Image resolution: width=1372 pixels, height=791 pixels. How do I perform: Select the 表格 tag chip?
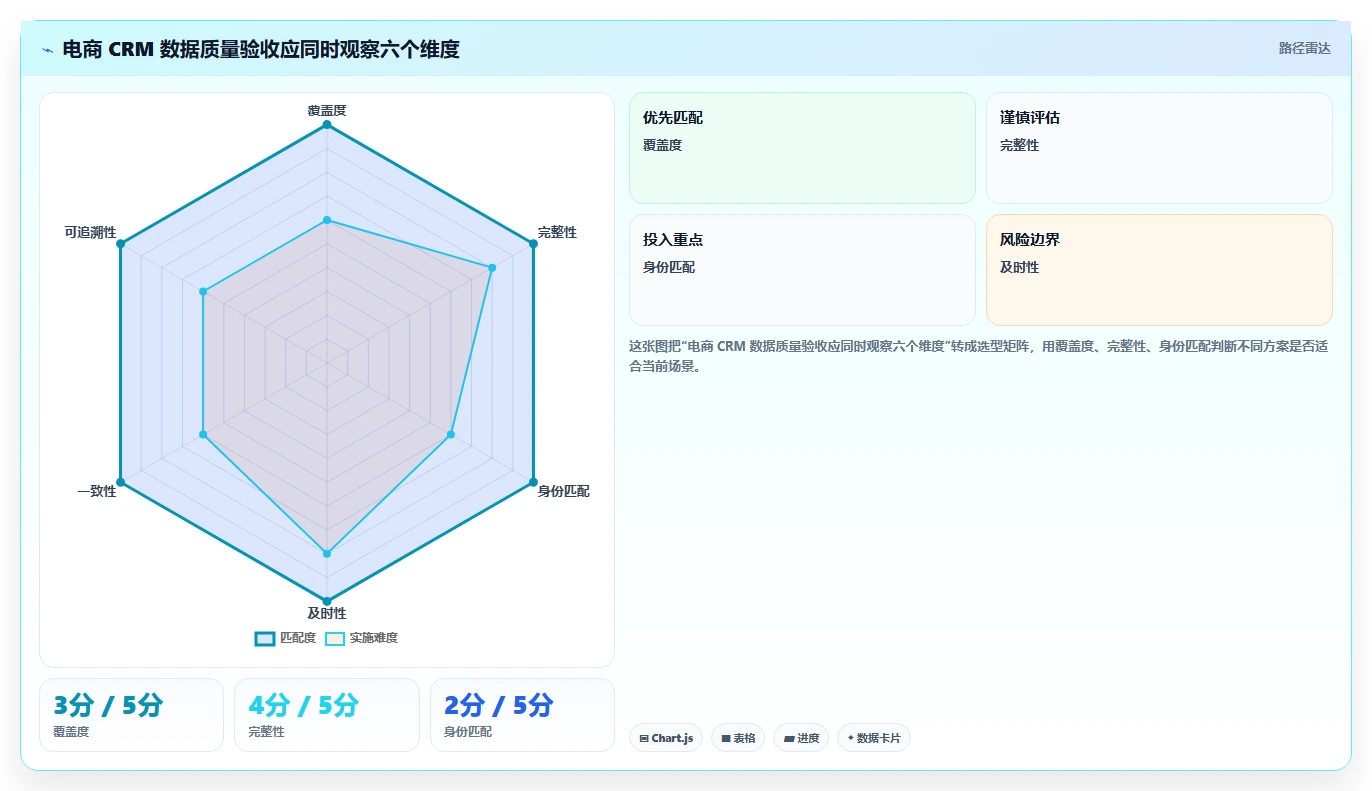tap(738, 738)
